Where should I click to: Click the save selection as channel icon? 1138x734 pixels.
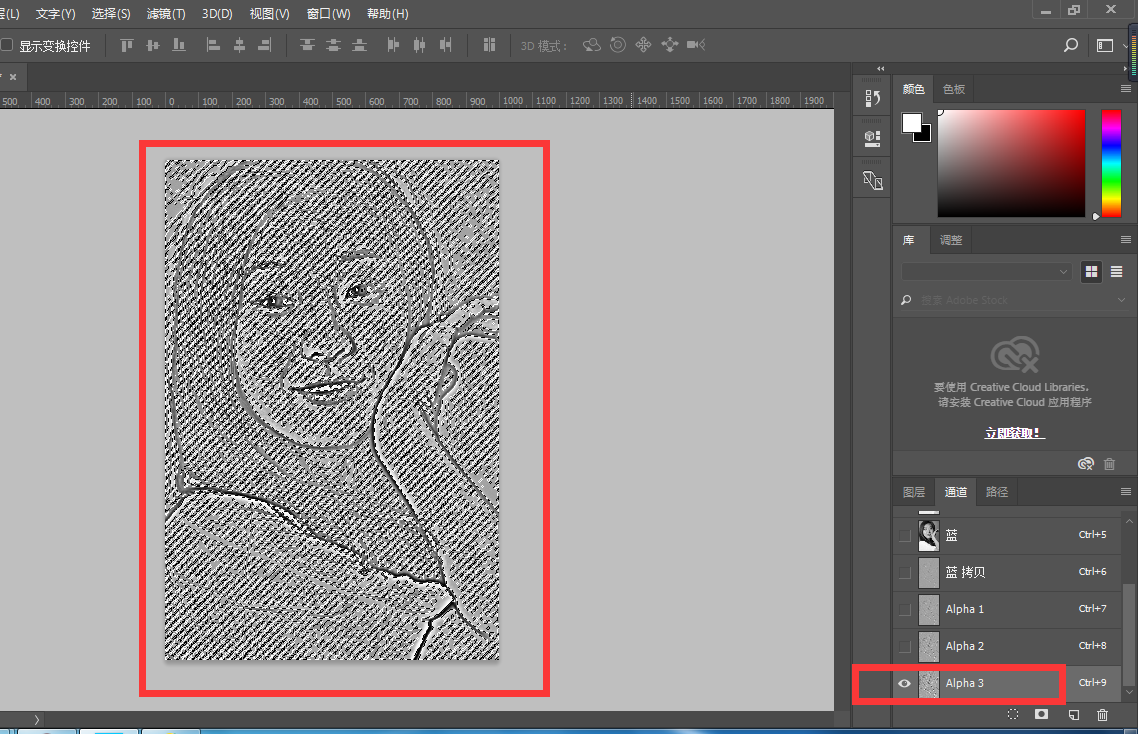[x=1042, y=714]
